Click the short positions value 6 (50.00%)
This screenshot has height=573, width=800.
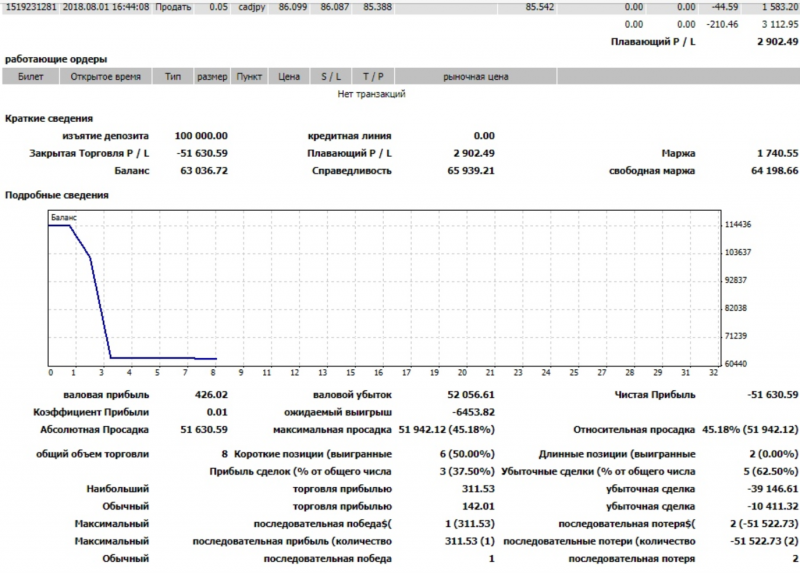point(467,454)
